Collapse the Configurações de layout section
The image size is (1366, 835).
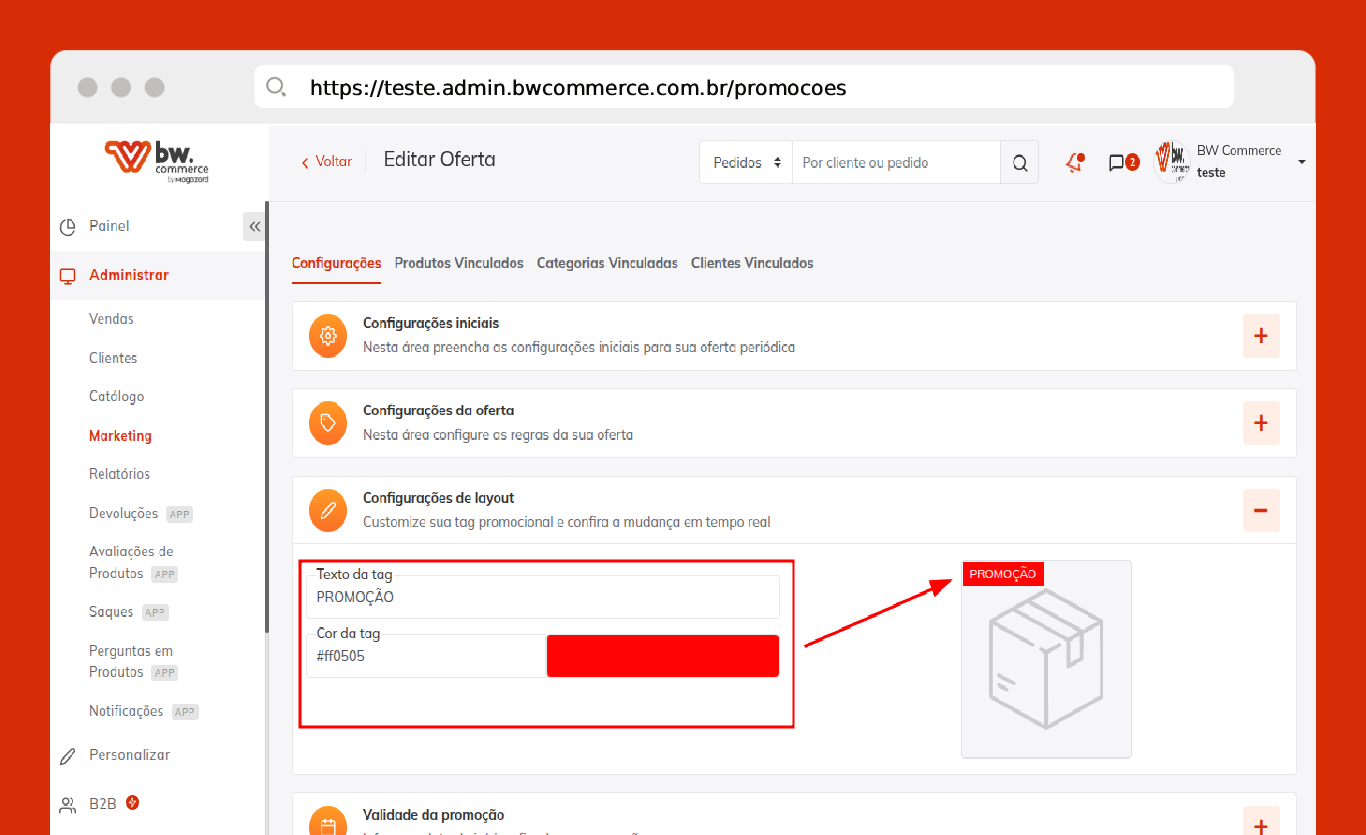coord(1260,510)
